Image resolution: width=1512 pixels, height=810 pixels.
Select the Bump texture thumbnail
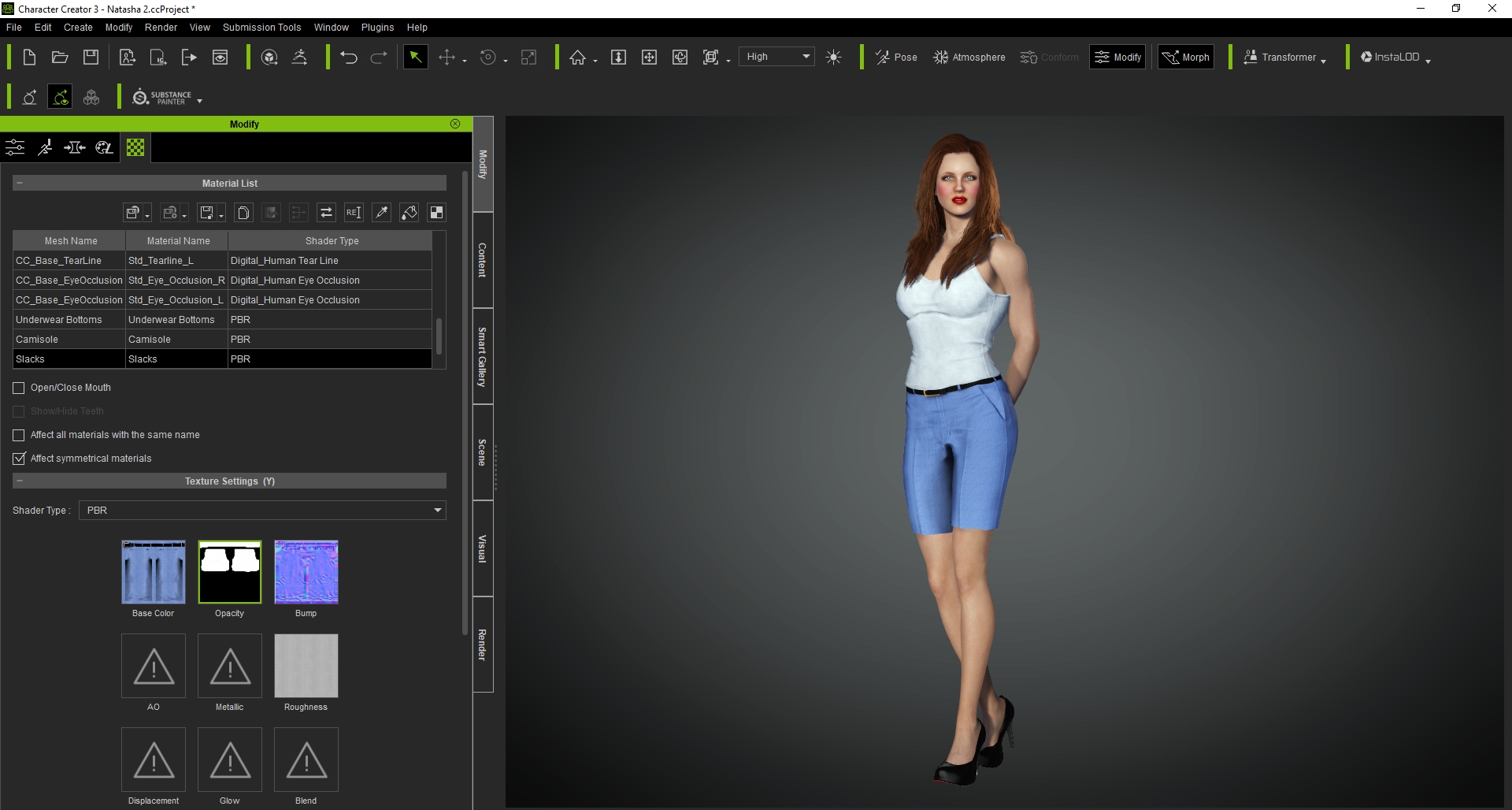point(306,572)
